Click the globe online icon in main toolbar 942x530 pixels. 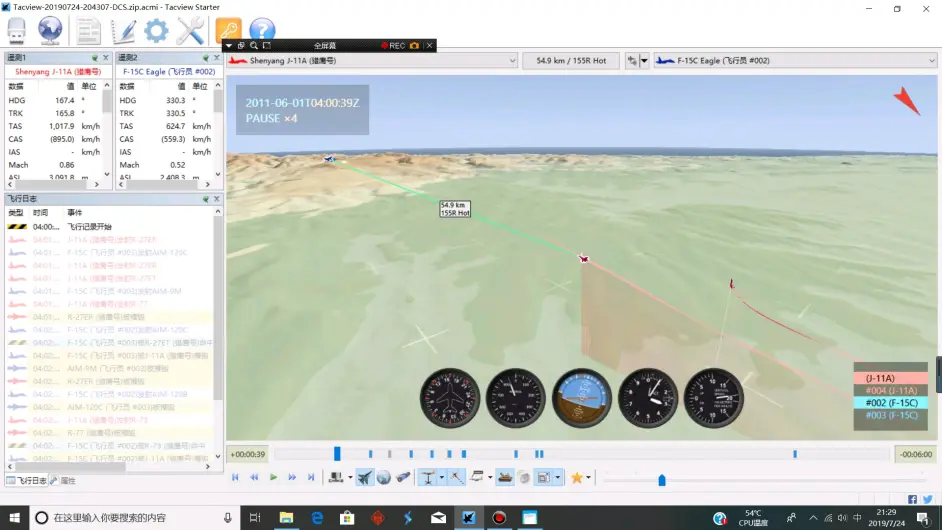50,30
